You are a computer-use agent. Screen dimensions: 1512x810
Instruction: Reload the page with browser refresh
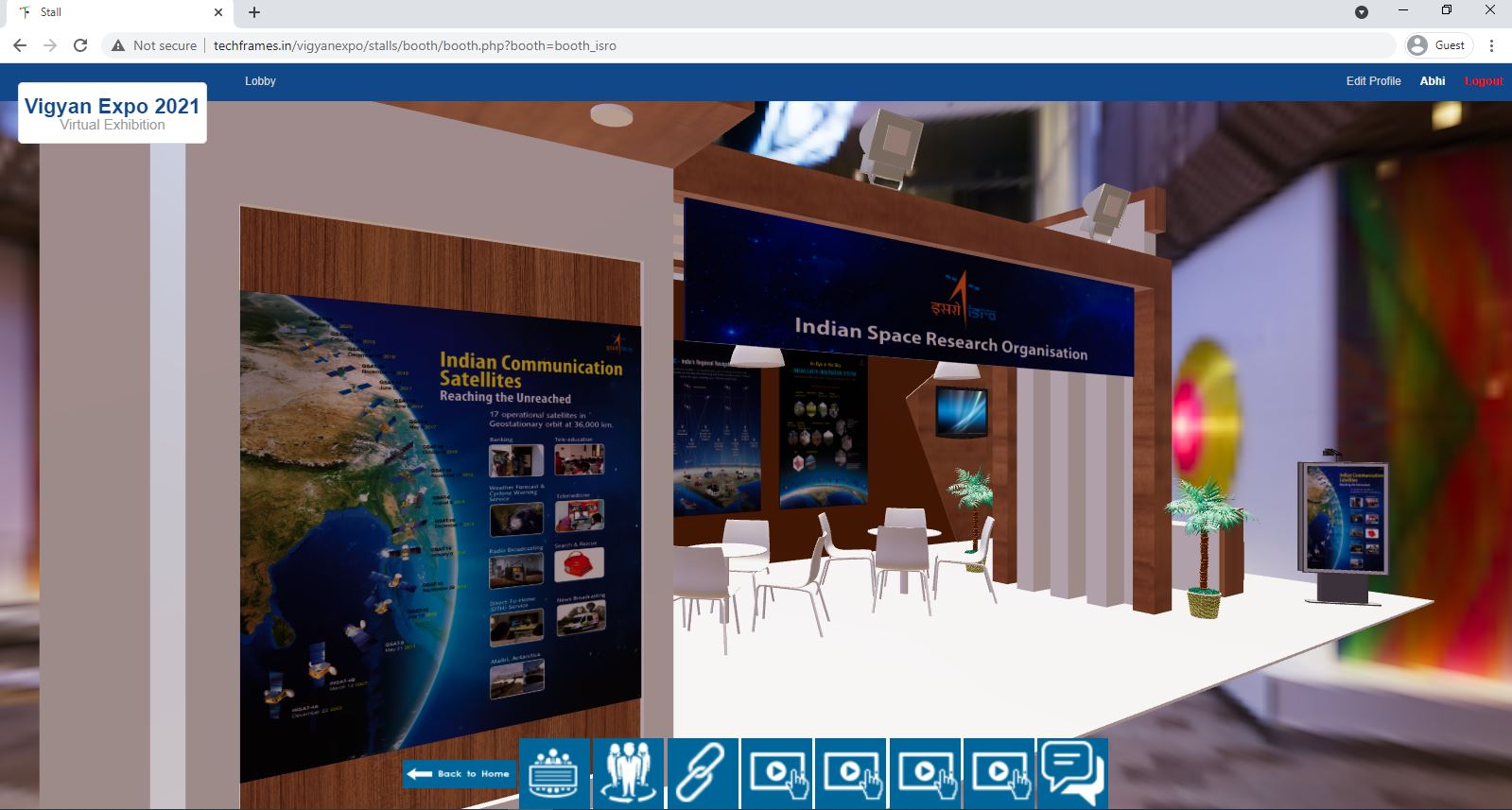pos(80,45)
